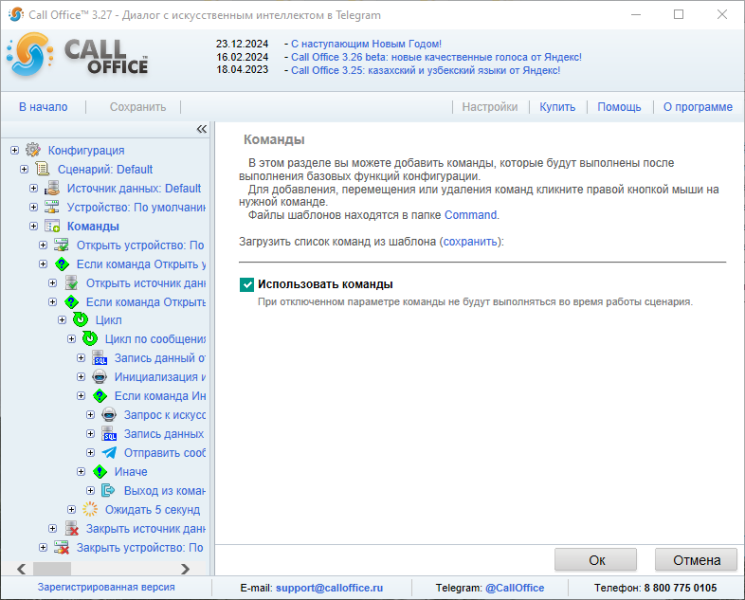Open the @CallOffice Telegram link

515,588
